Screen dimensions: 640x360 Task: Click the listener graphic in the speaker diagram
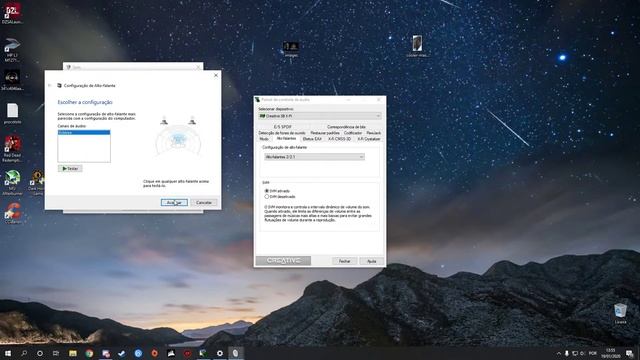coord(178,140)
